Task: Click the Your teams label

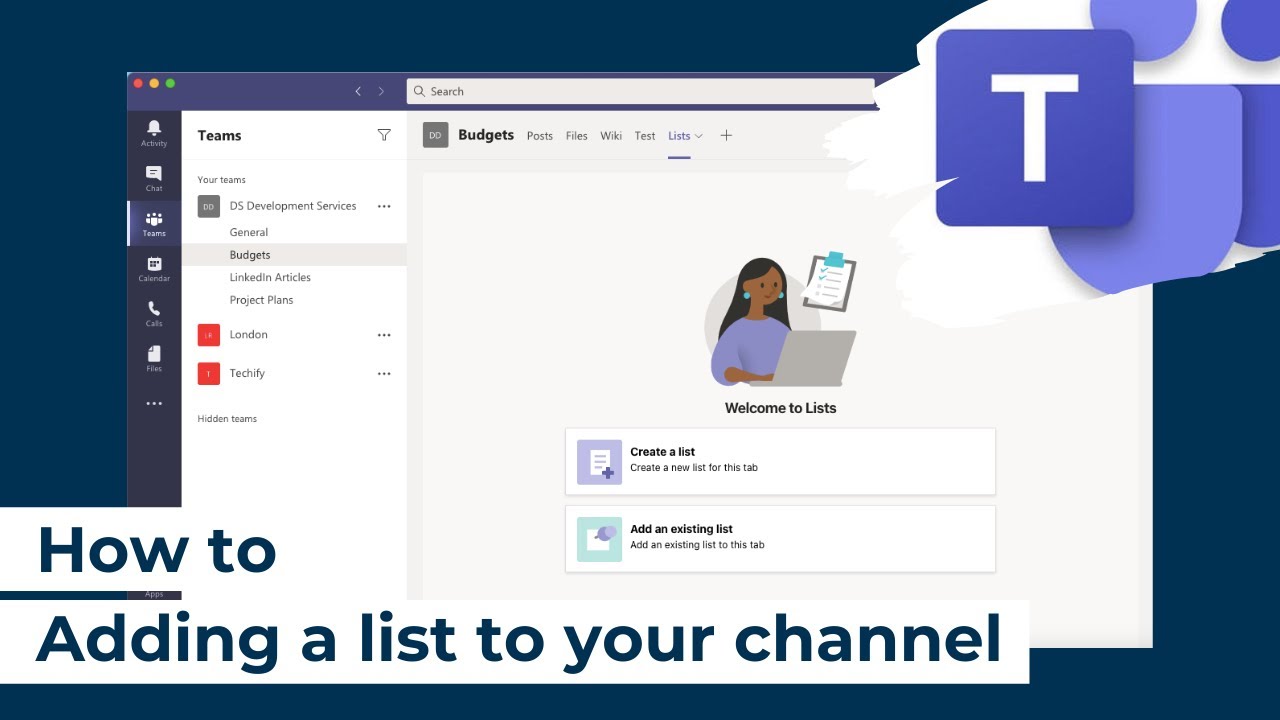Action: (221, 180)
